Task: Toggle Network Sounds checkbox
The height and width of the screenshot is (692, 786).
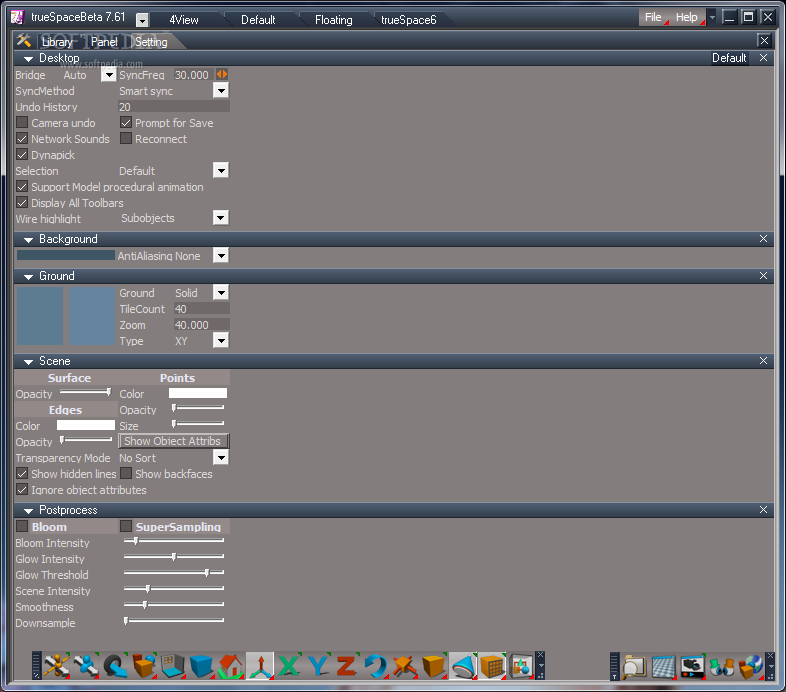Action: pyautogui.click(x=22, y=138)
